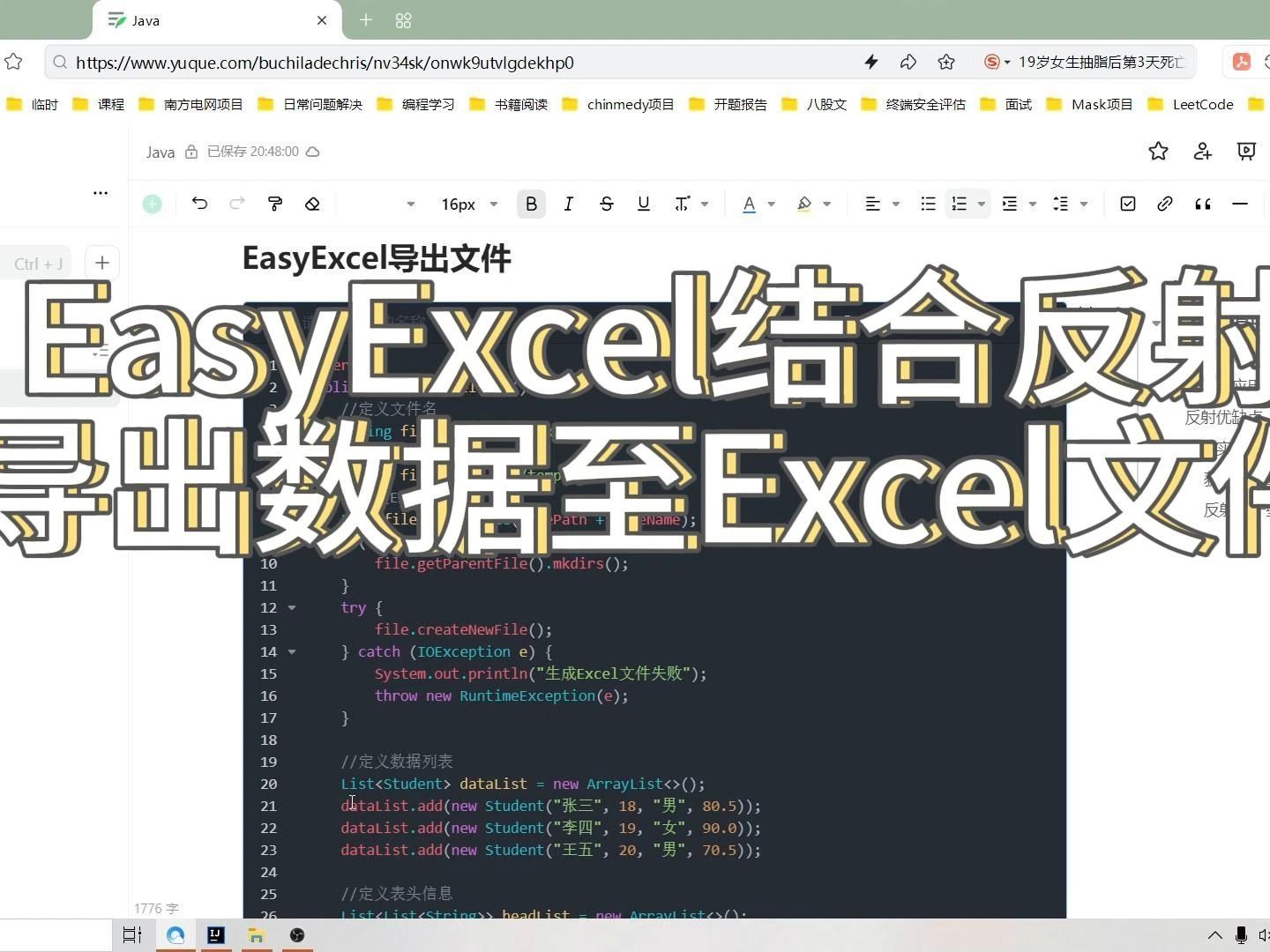This screenshot has height=952, width=1270.
Task: Collapse the try block at line 12
Action: [292, 607]
